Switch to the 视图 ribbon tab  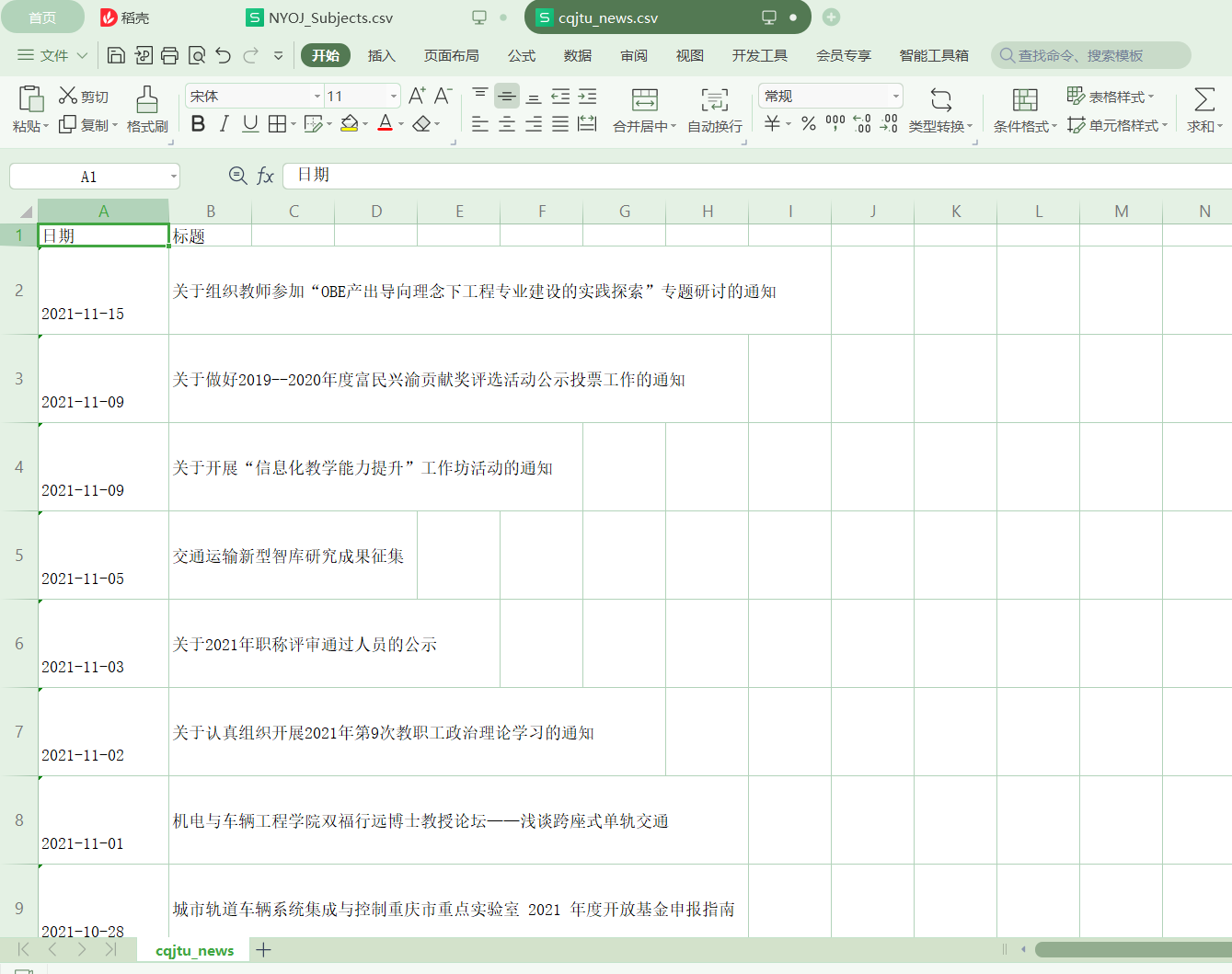[x=690, y=55]
